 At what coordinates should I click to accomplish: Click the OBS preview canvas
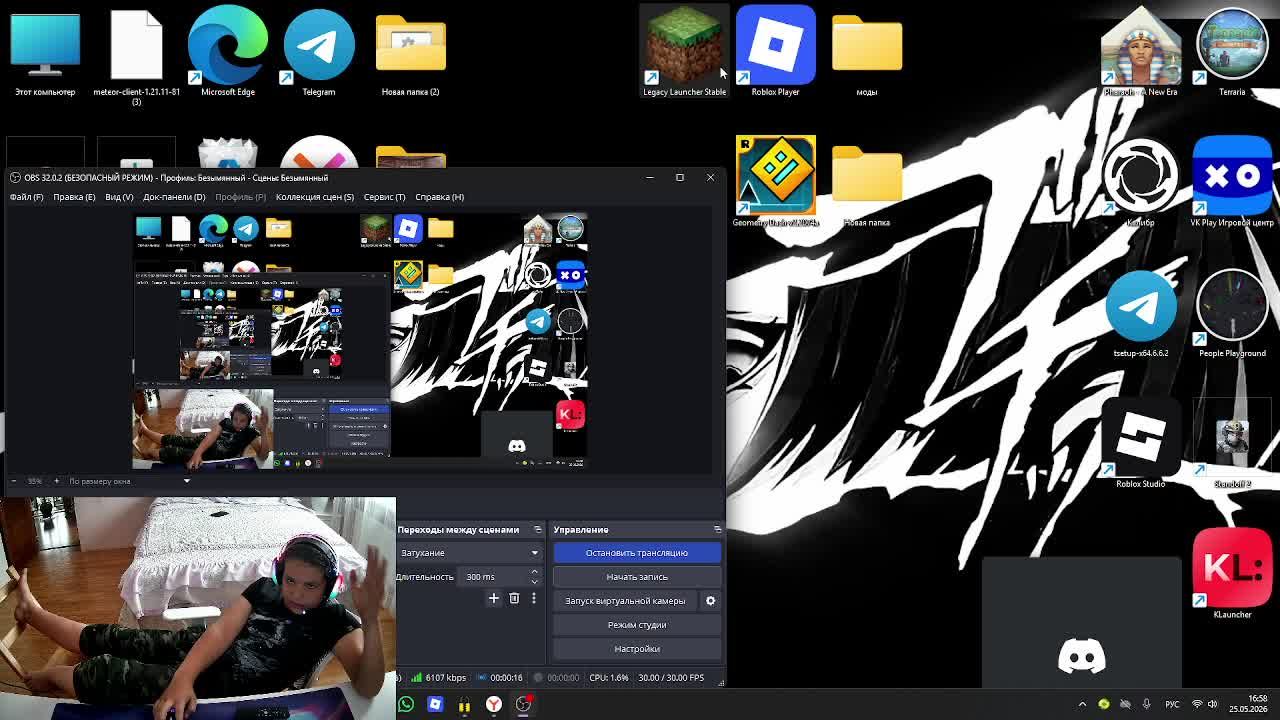pyautogui.click(x=360, y=340)
